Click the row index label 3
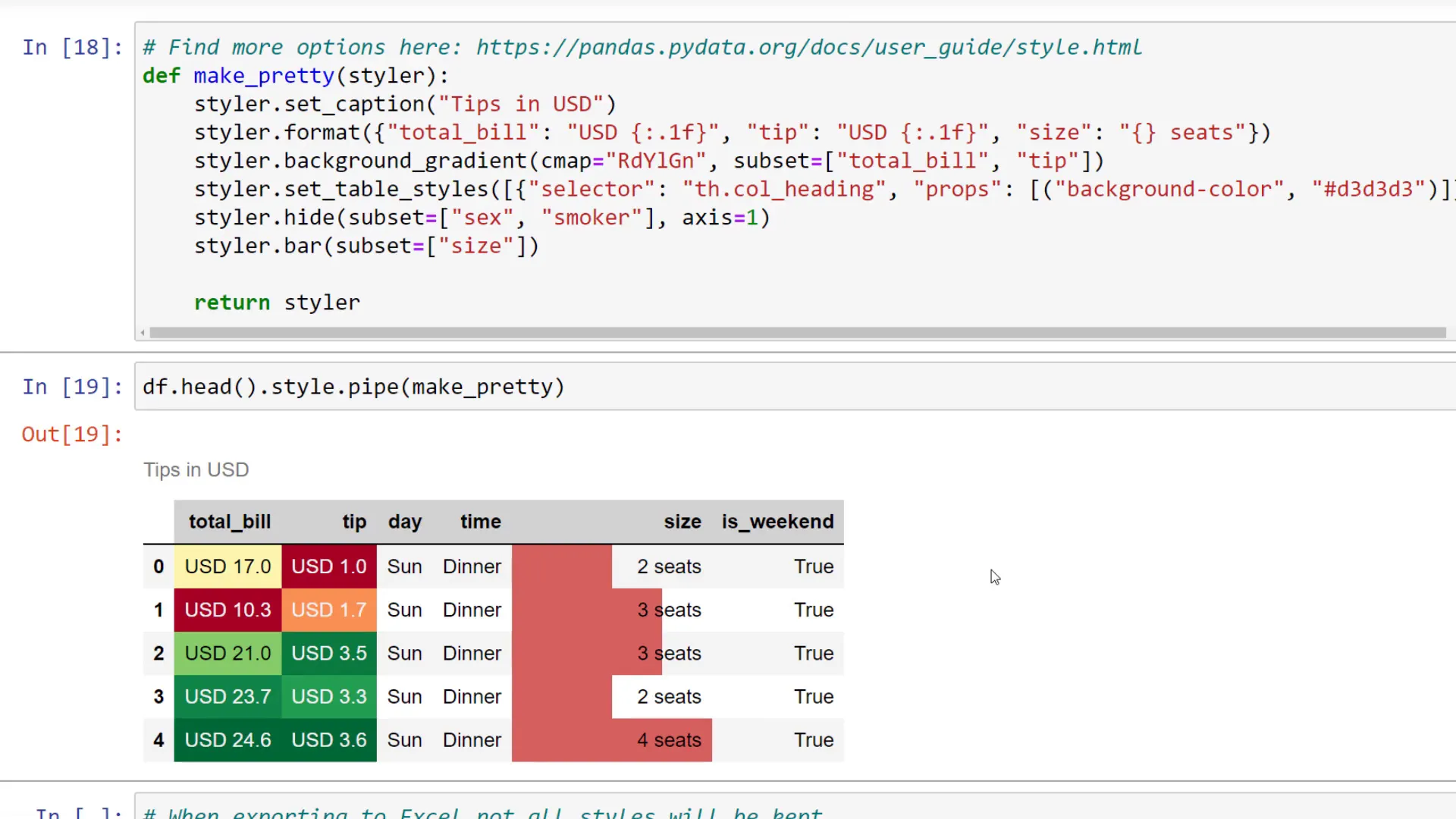The height and width of the screenshot is (819, 1456). tap(158, 696)
